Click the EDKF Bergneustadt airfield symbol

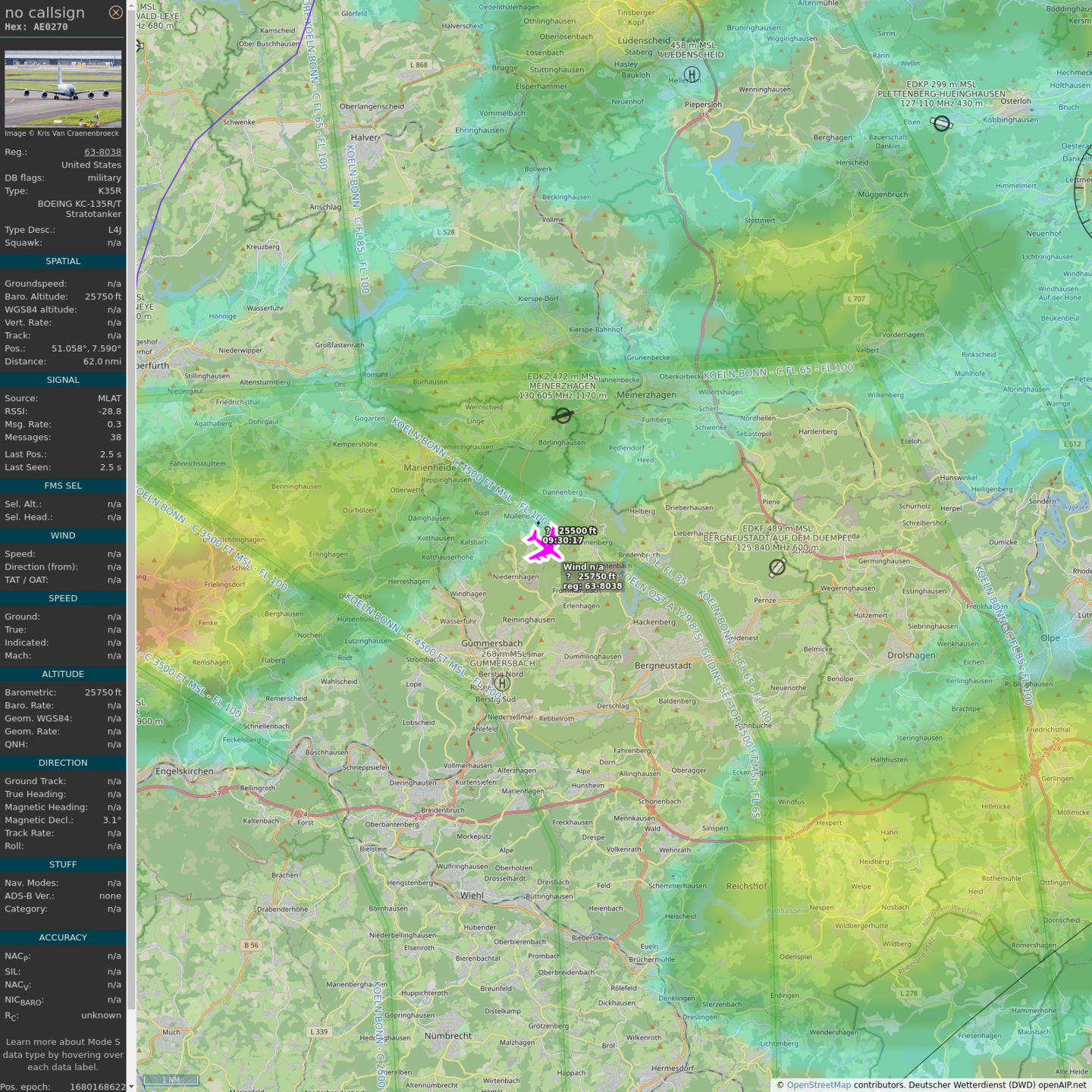pyautogui.click(x=777, y=566)
